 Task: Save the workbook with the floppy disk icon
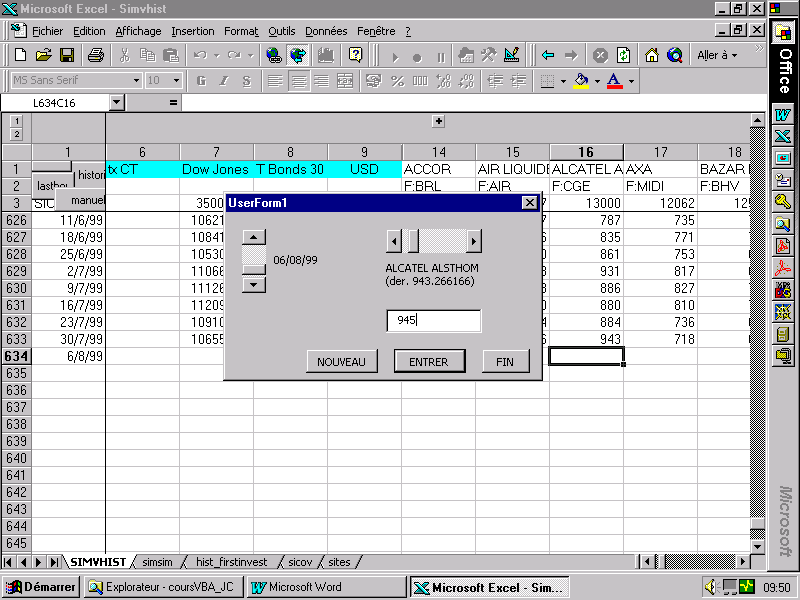click(x=67, y=55)
